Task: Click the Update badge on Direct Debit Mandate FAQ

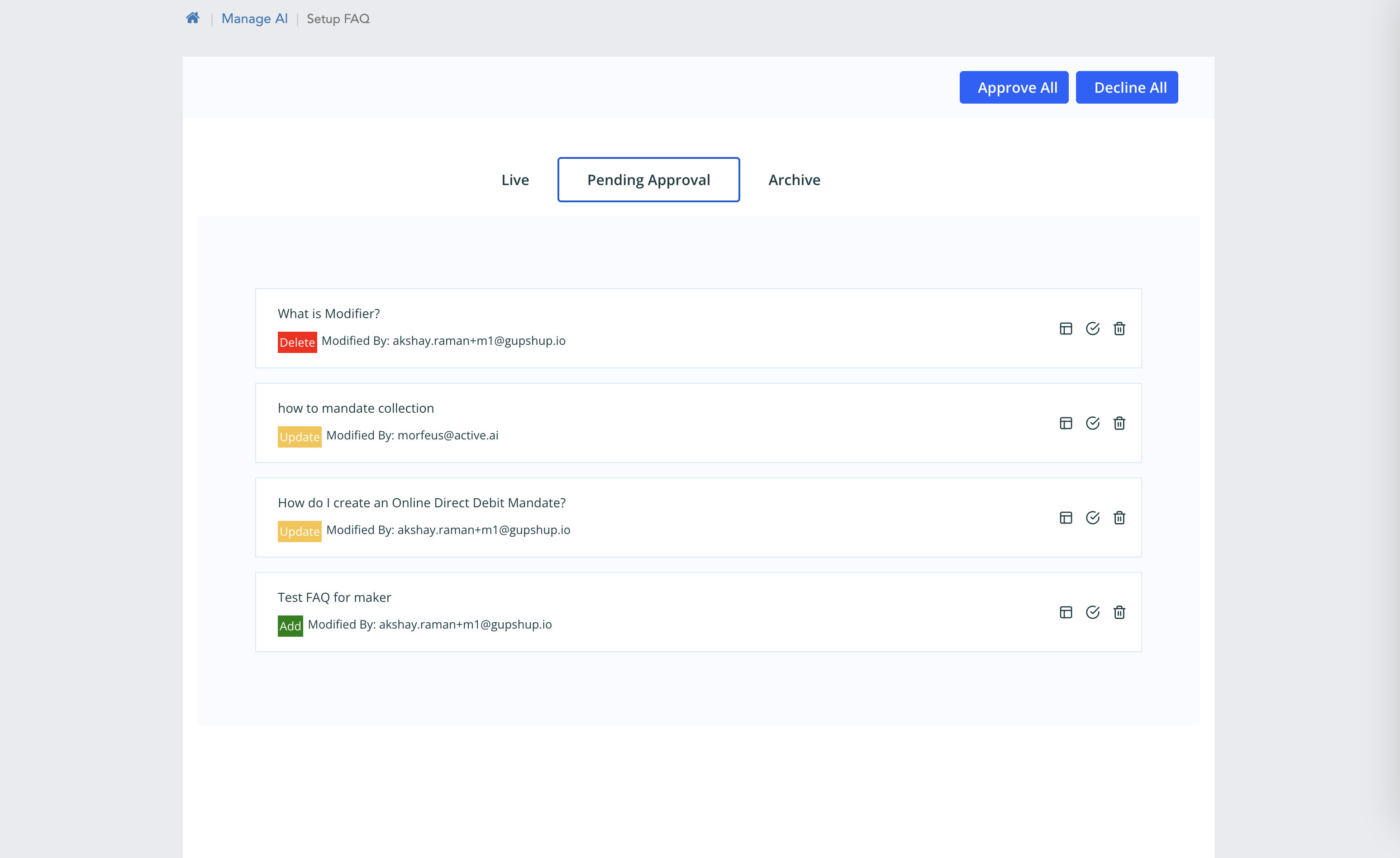Action: 300,531
